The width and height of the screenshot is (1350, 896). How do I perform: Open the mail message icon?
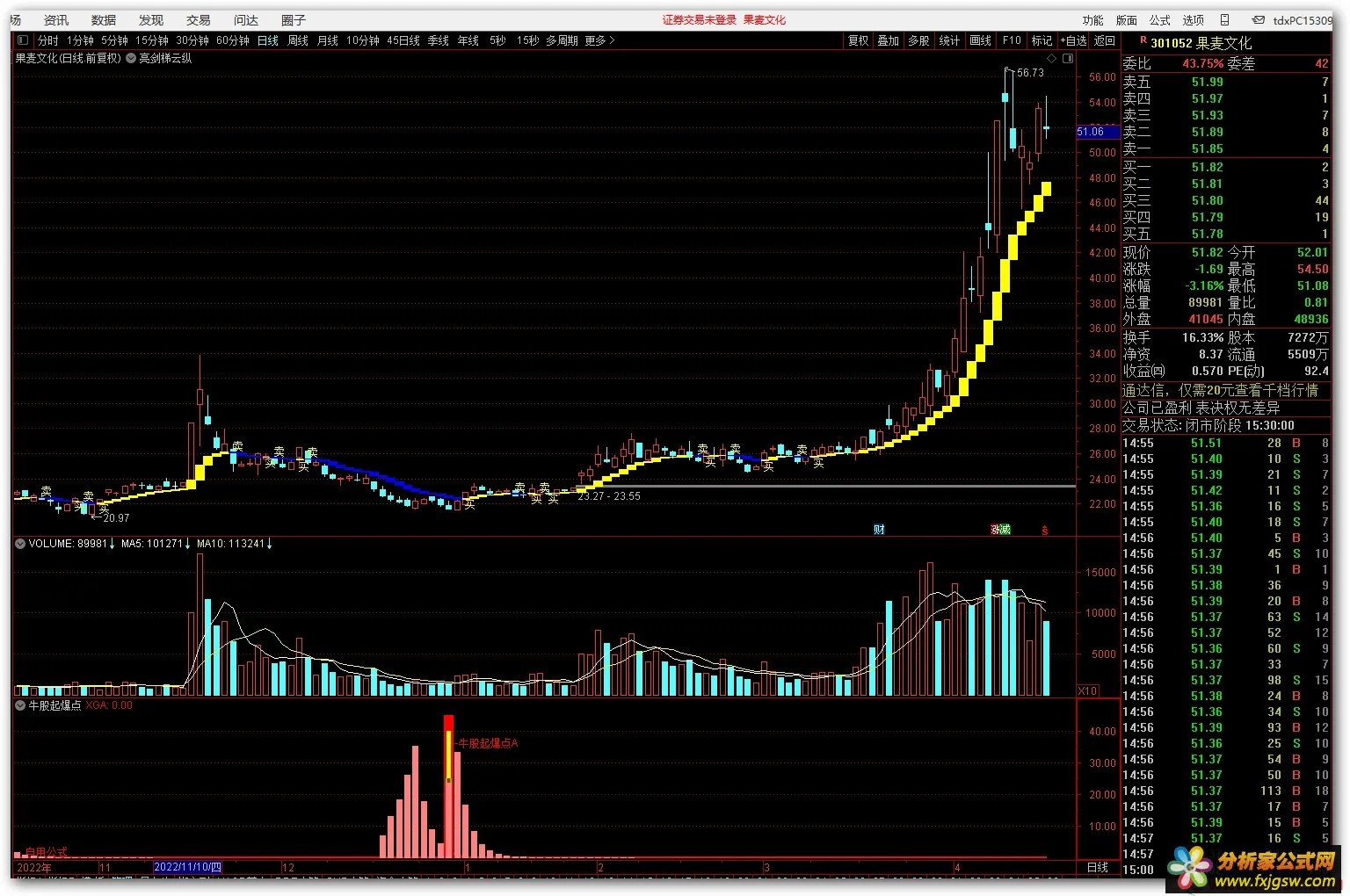point(1259,19)
